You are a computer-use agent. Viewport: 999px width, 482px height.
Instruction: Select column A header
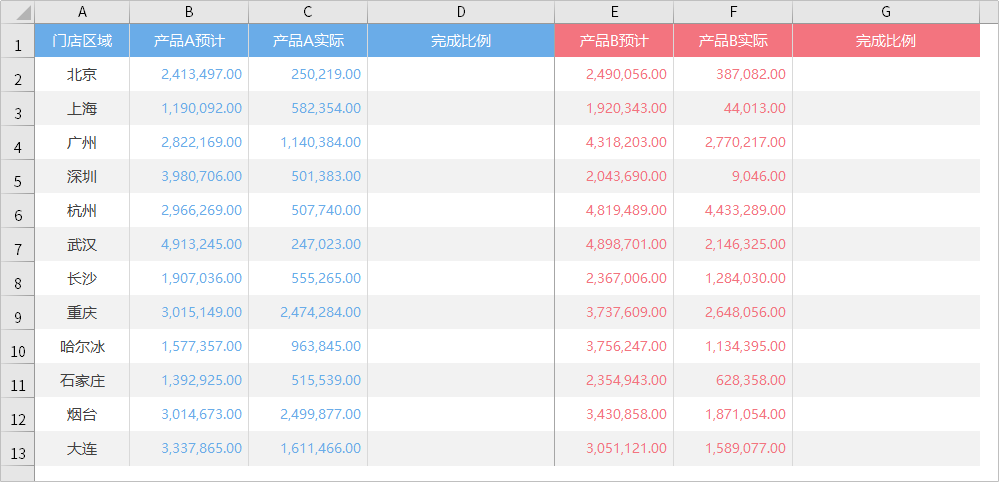(82, 12)
